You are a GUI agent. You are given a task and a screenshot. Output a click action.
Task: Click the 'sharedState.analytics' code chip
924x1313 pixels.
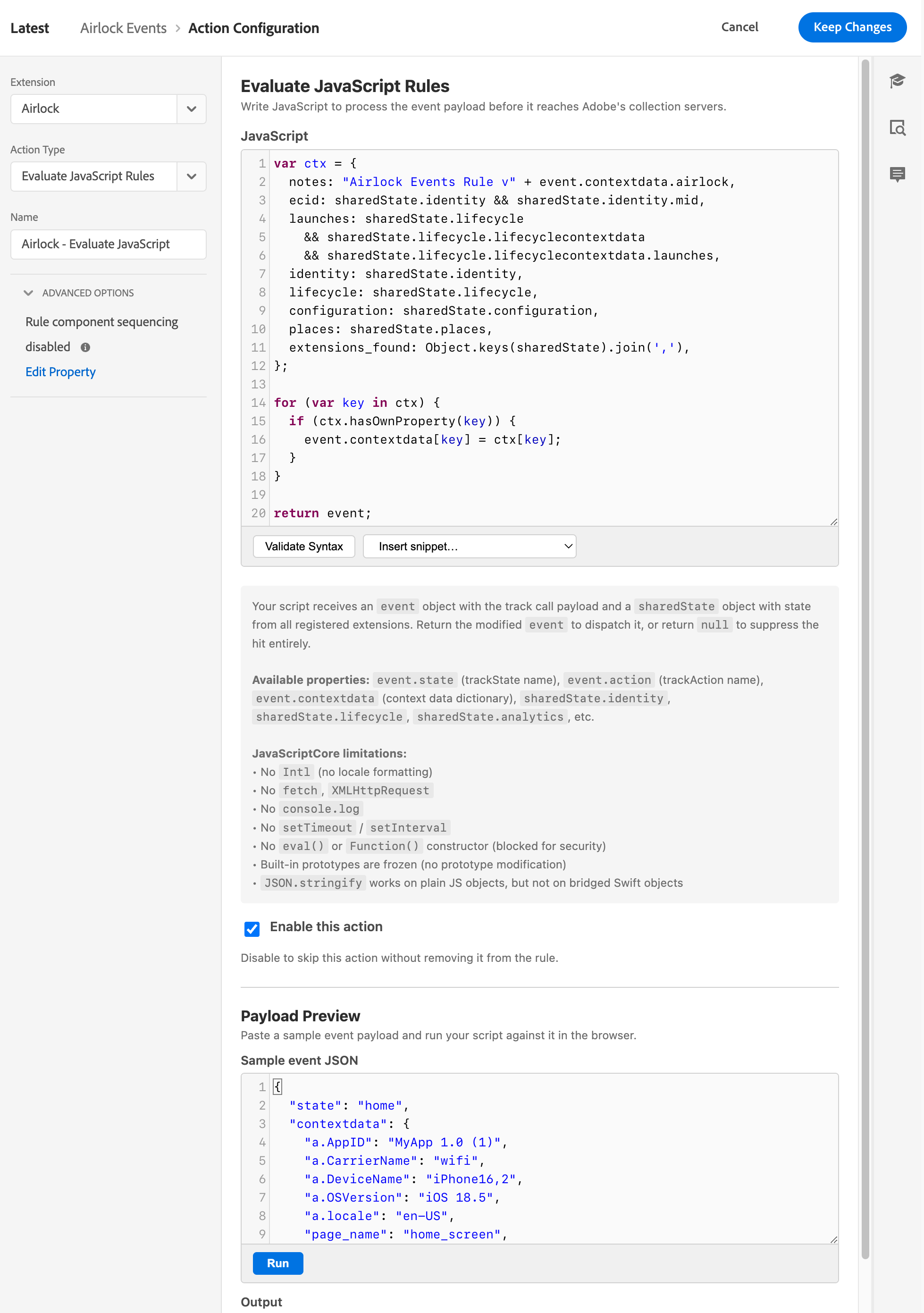pos(490,717)
